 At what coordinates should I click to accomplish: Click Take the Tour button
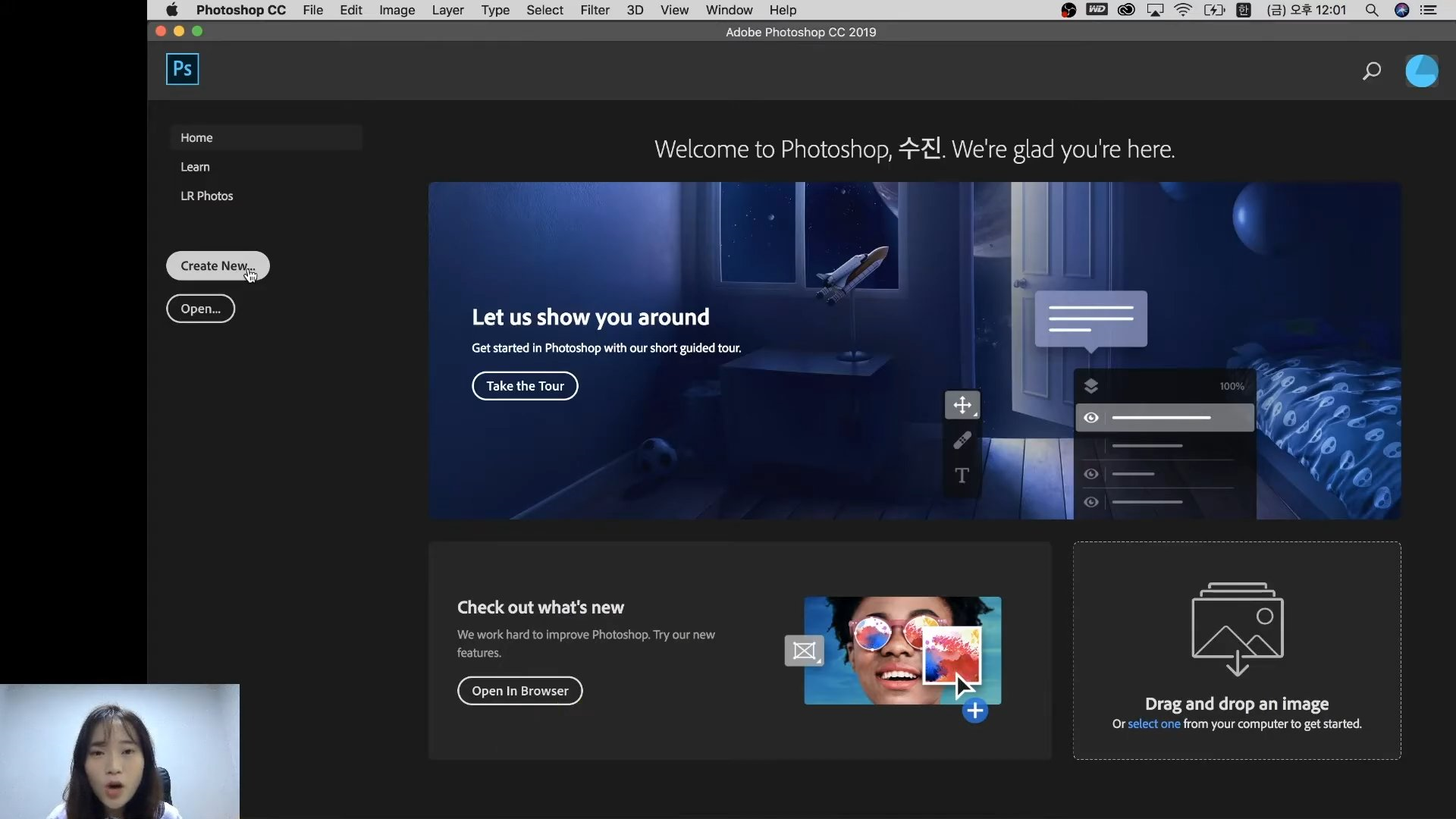525,386
